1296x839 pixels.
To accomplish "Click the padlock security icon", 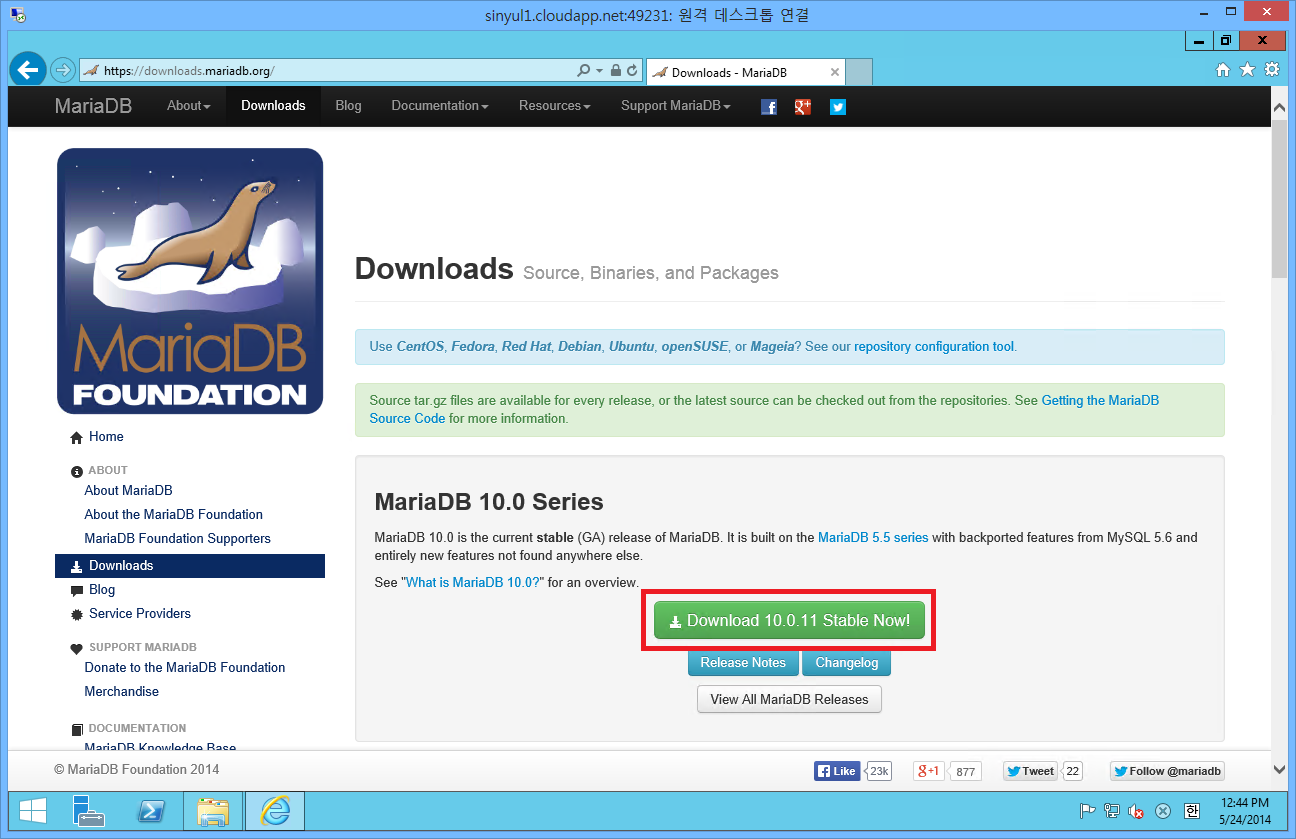I will coord(616,71).
